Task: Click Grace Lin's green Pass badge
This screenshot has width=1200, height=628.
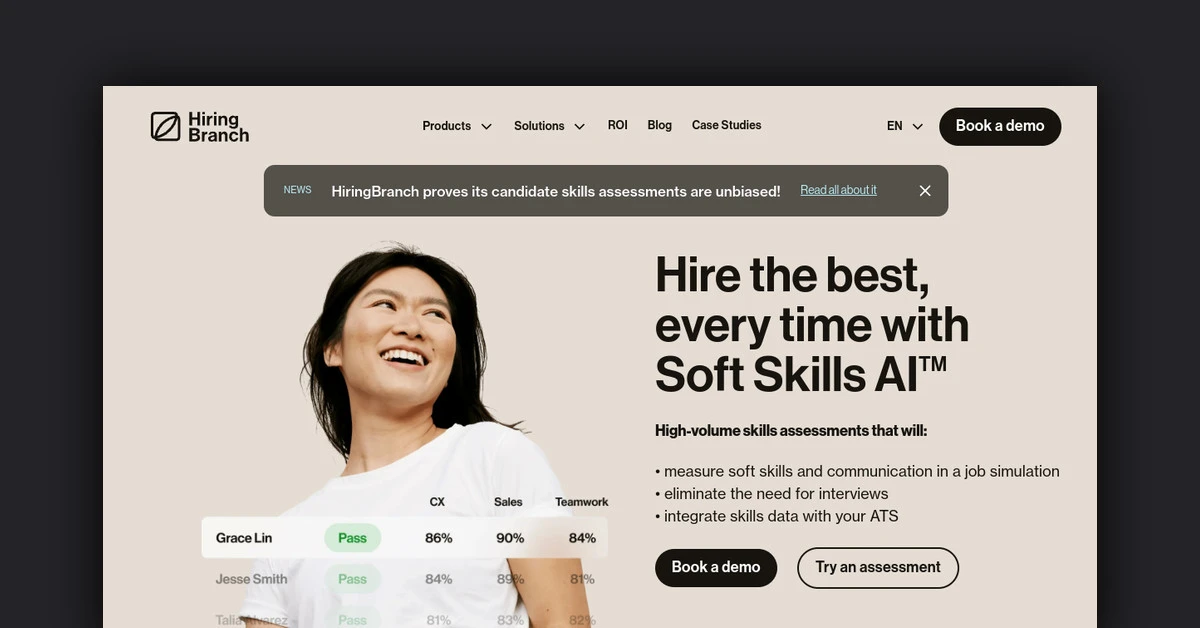Action: 352,538
